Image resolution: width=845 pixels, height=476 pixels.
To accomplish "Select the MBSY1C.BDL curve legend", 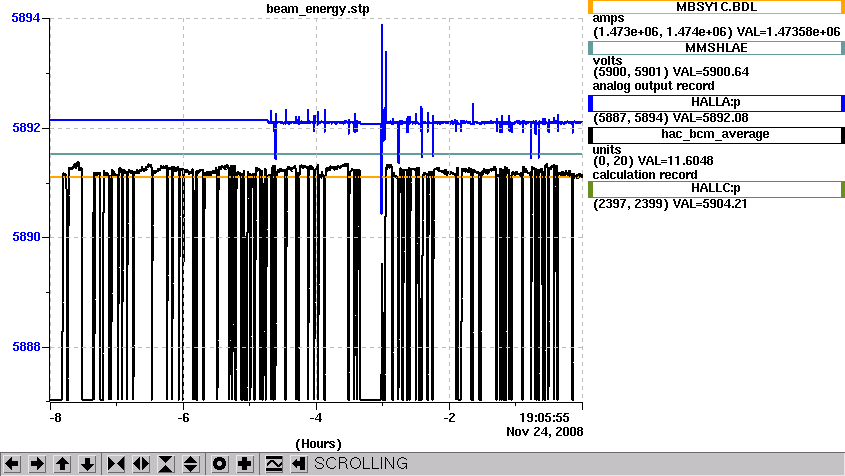I will (x=716, y=7).
